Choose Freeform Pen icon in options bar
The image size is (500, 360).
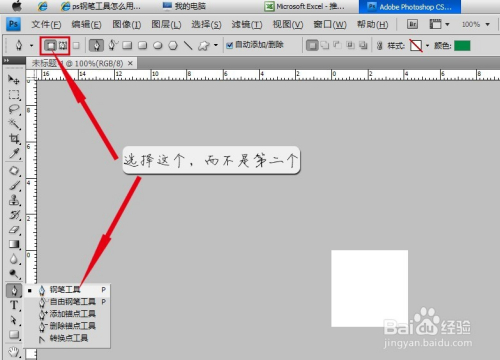[112, 45]
